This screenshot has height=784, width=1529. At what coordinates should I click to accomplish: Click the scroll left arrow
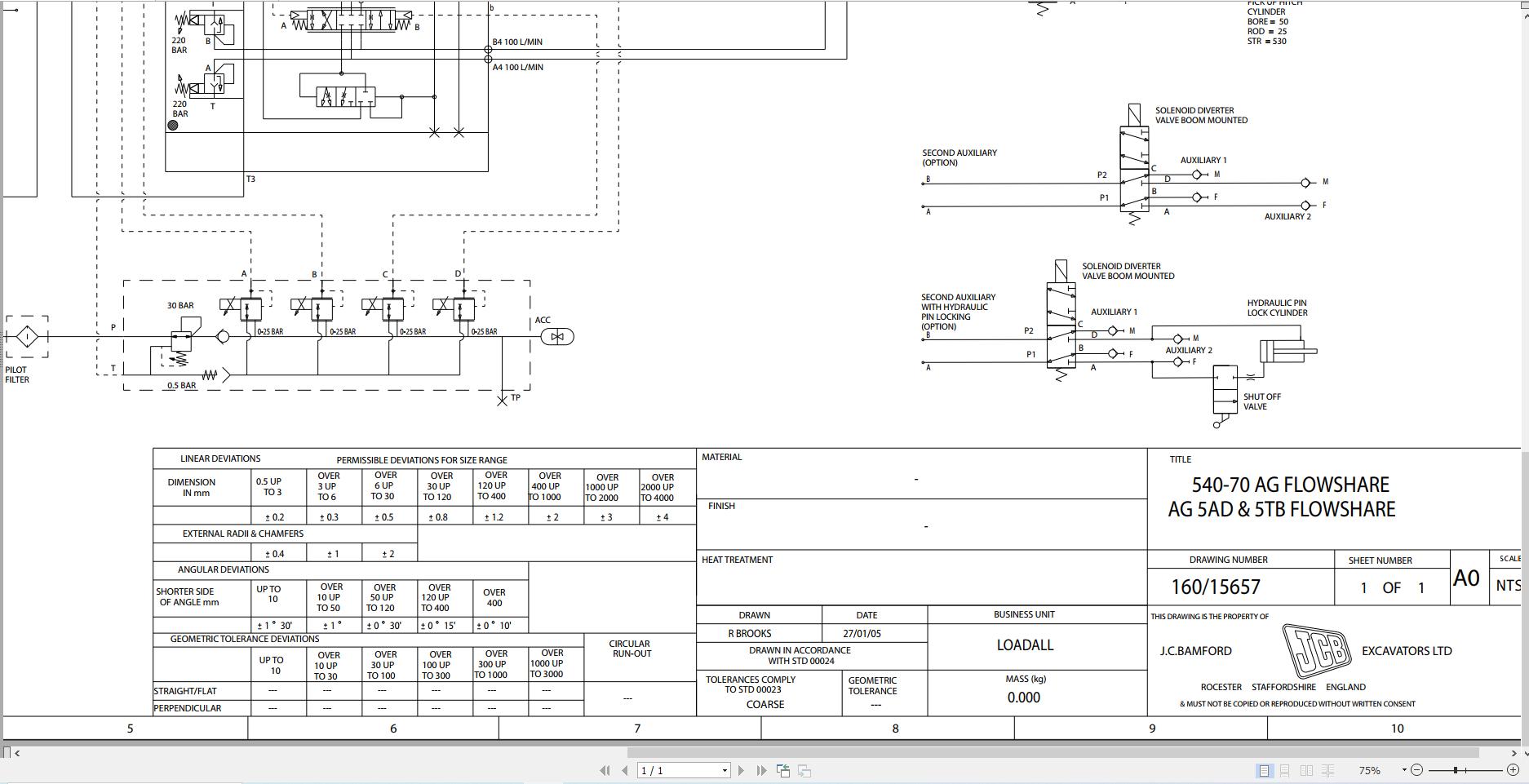pos(18,753)
